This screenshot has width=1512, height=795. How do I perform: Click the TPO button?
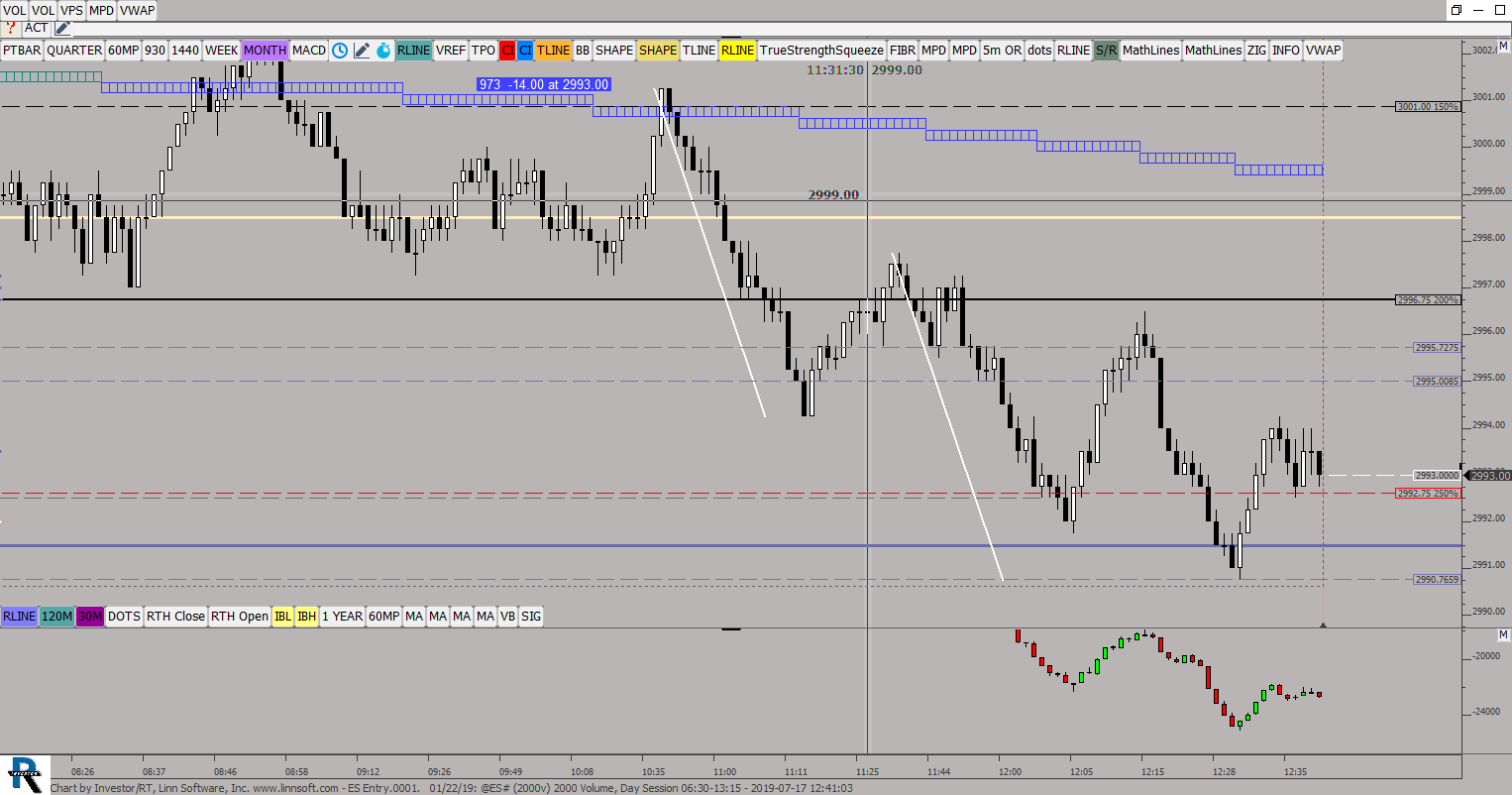pyautogui.click(x=484, y=51)
